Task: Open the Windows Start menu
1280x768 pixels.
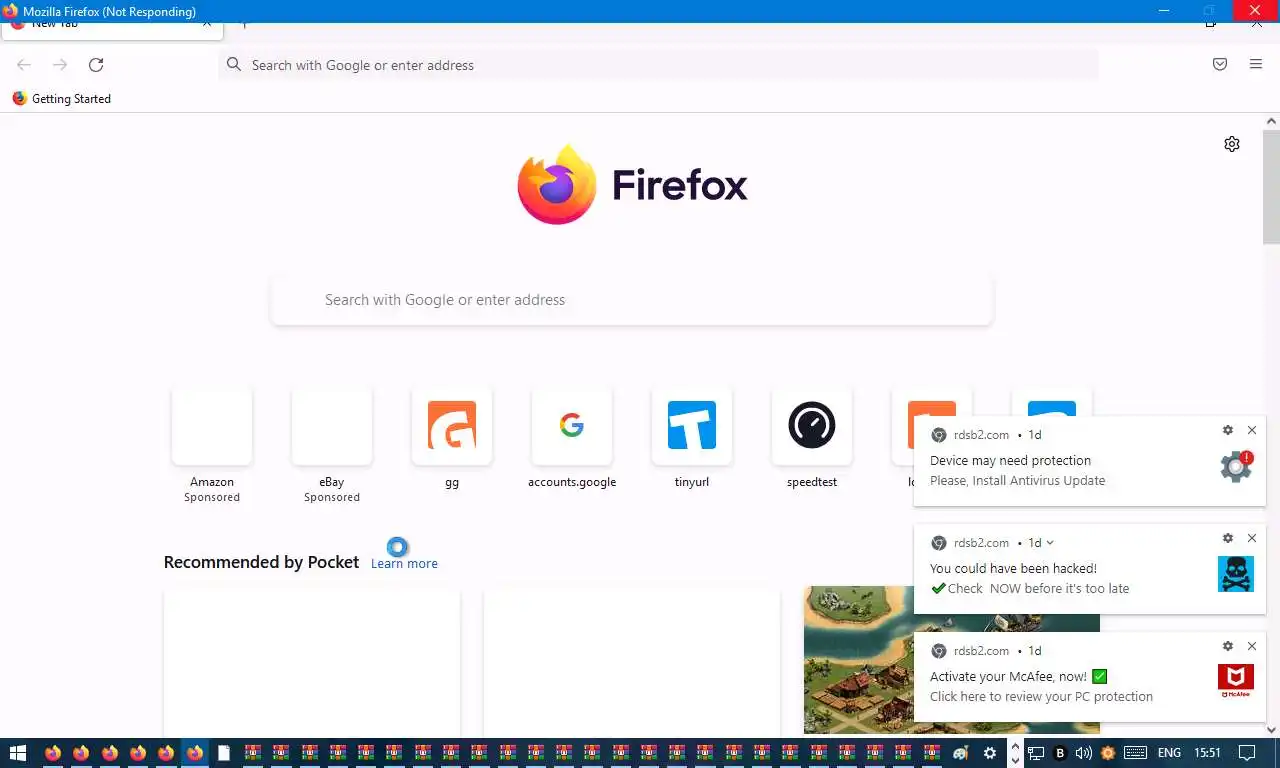Action: (x=18, y=753)
